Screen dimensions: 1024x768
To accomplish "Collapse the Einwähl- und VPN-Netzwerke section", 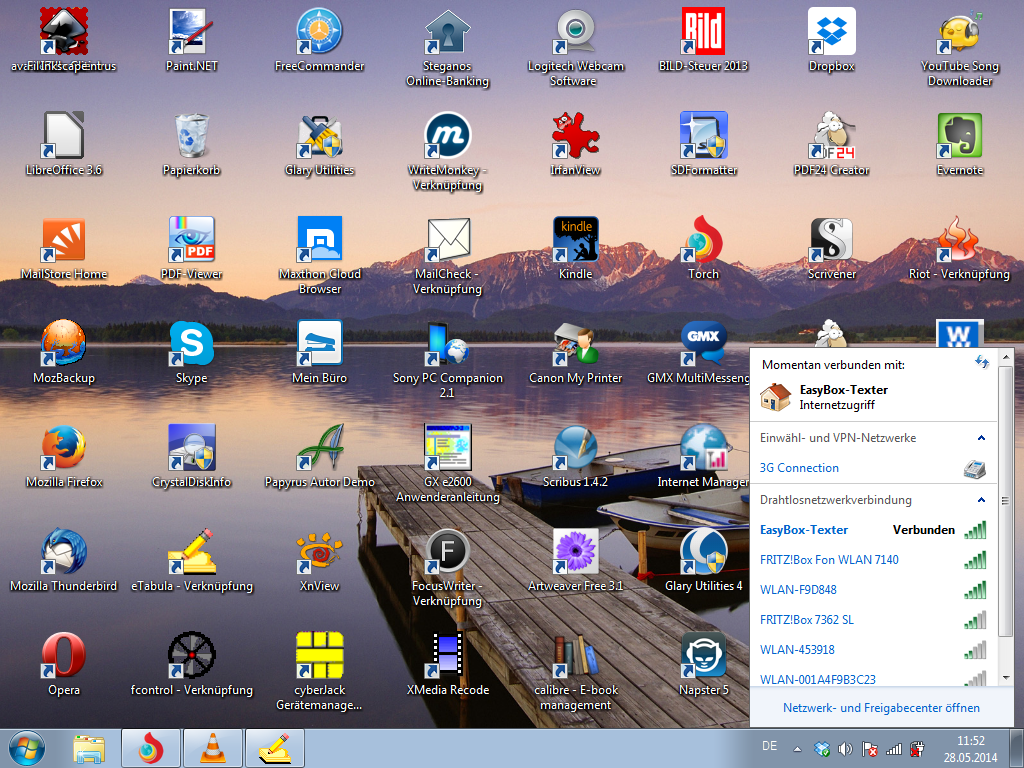I will (981, 438).
